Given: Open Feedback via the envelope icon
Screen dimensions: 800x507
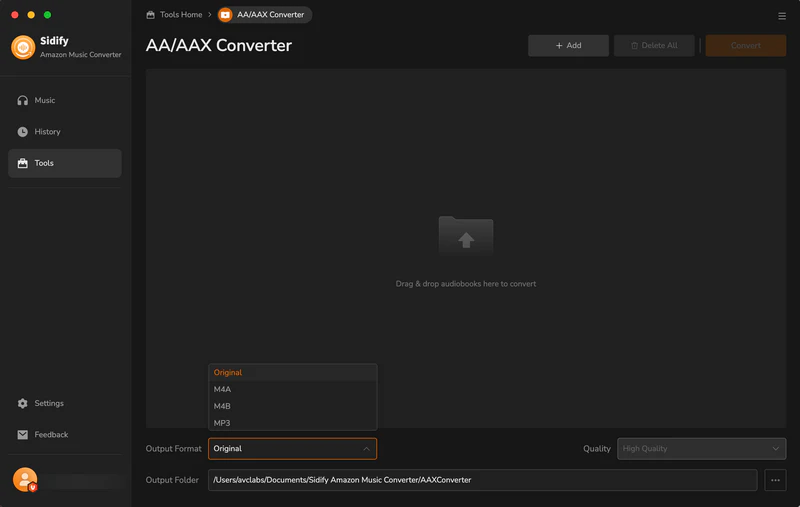Looking at the screenshot, I should click(22, 435).
